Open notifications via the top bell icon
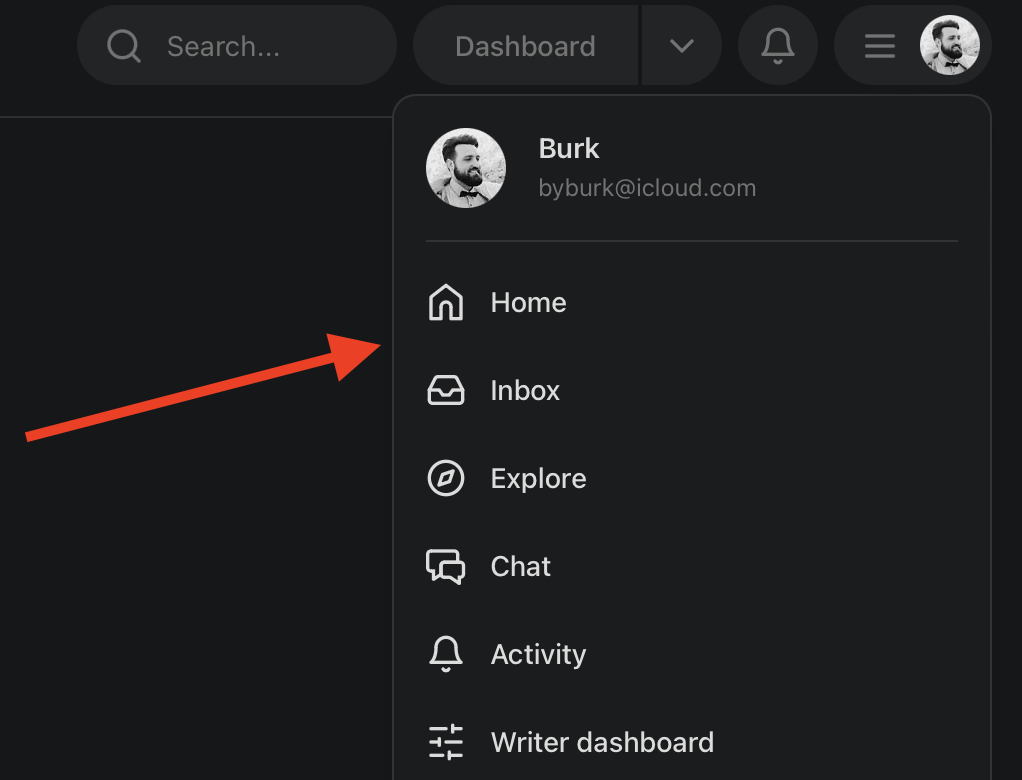 pyautogui.click(x=778, y=46)
